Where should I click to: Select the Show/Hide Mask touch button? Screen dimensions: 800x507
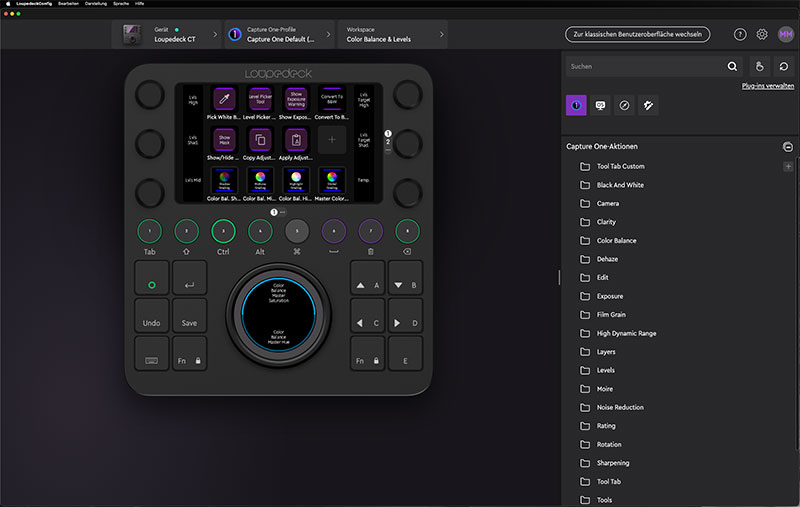click(224, 140)
